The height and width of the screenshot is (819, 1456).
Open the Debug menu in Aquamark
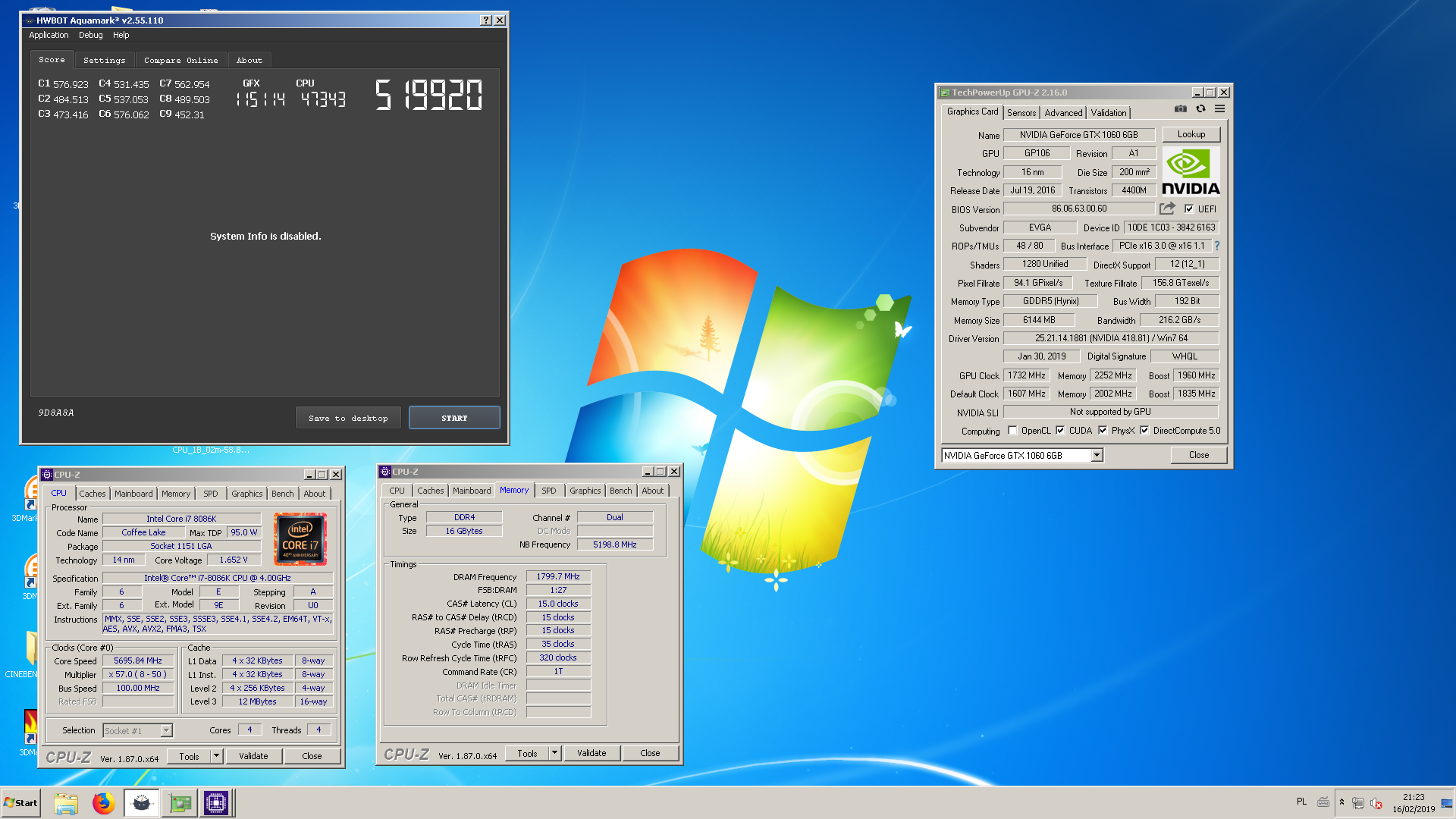[x=90, y=36]
